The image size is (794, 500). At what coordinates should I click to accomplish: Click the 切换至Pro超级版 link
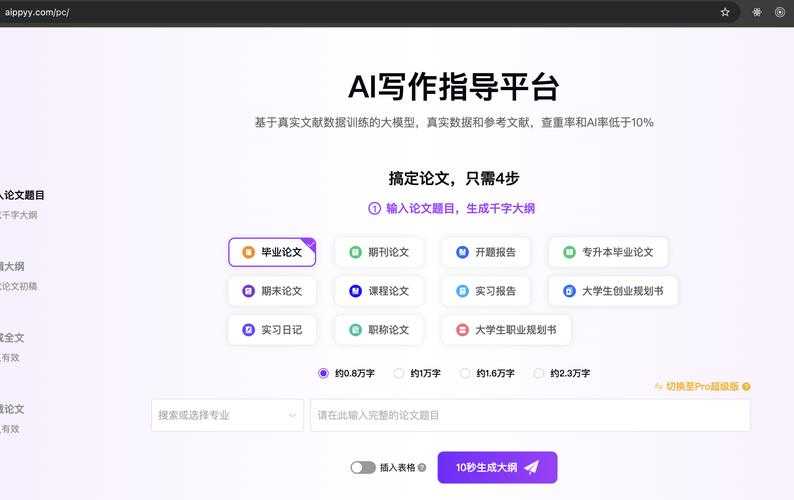tap(702, 387)
